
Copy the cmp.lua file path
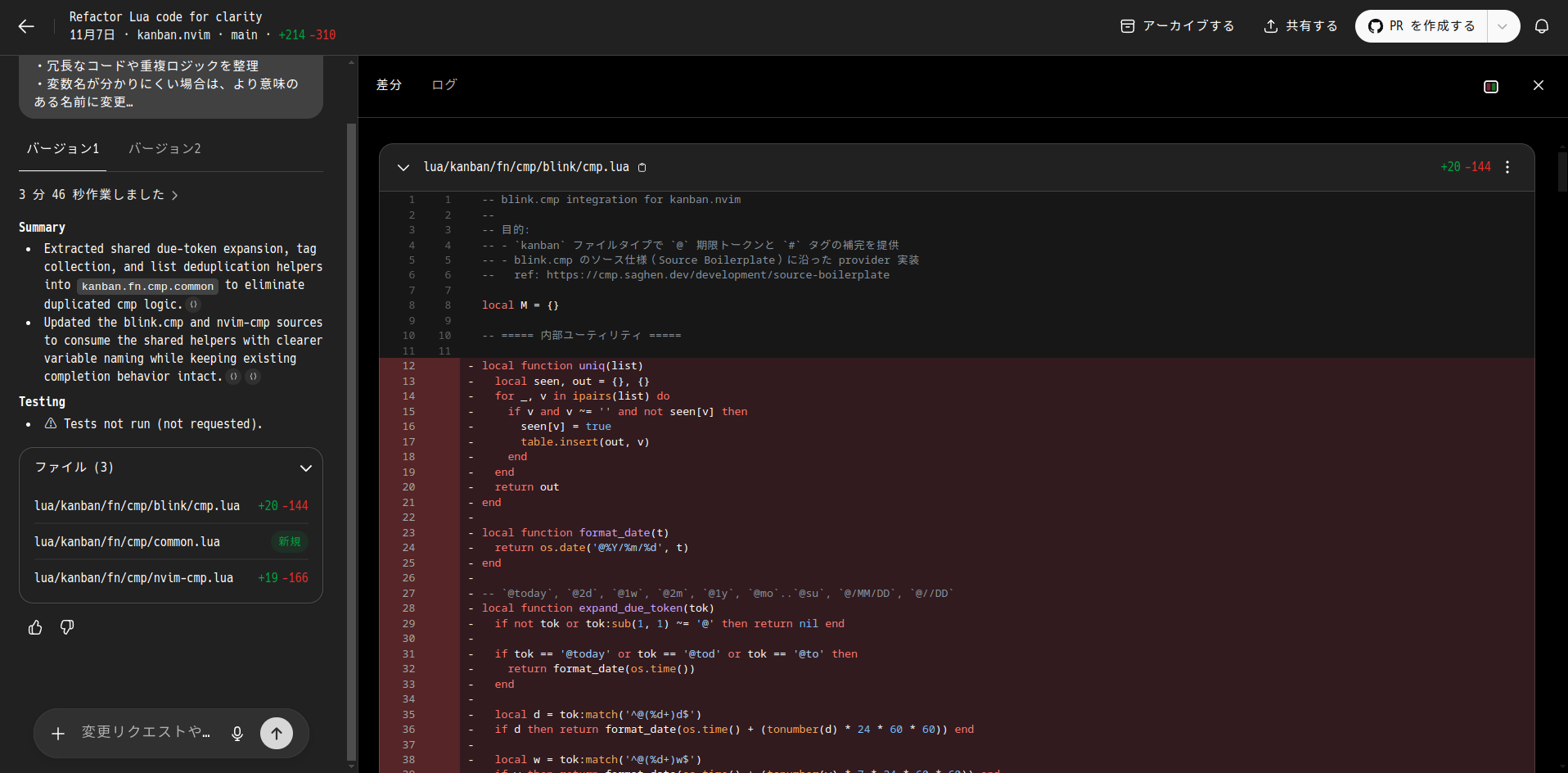pyautogui.click(x=642, y=167)
